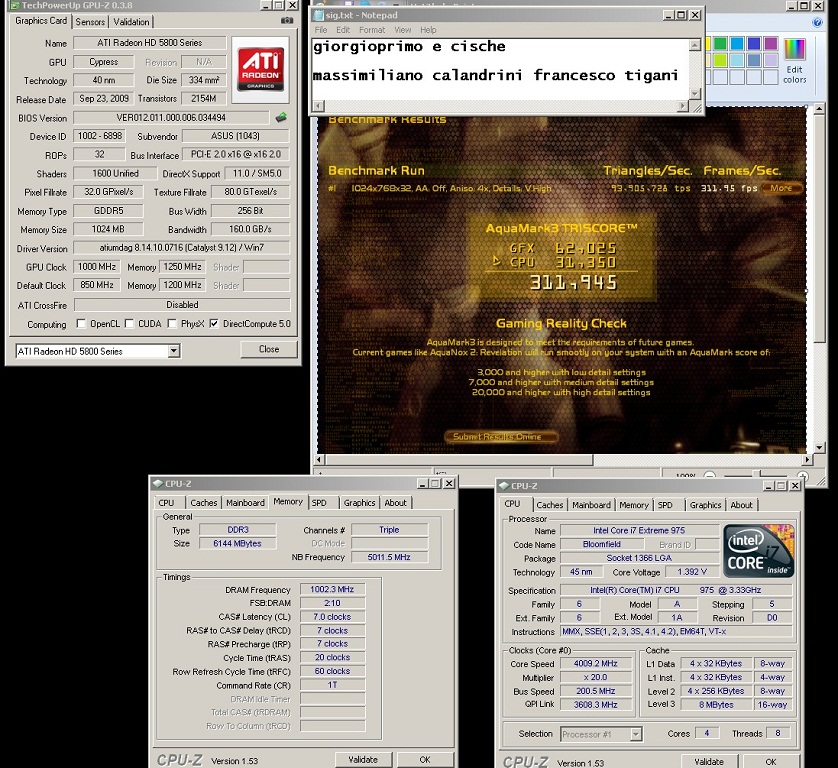The height and width of the screenshot is (768, 838).
Task: Enable the OpenCL checkbox
Action: (81, 323)
